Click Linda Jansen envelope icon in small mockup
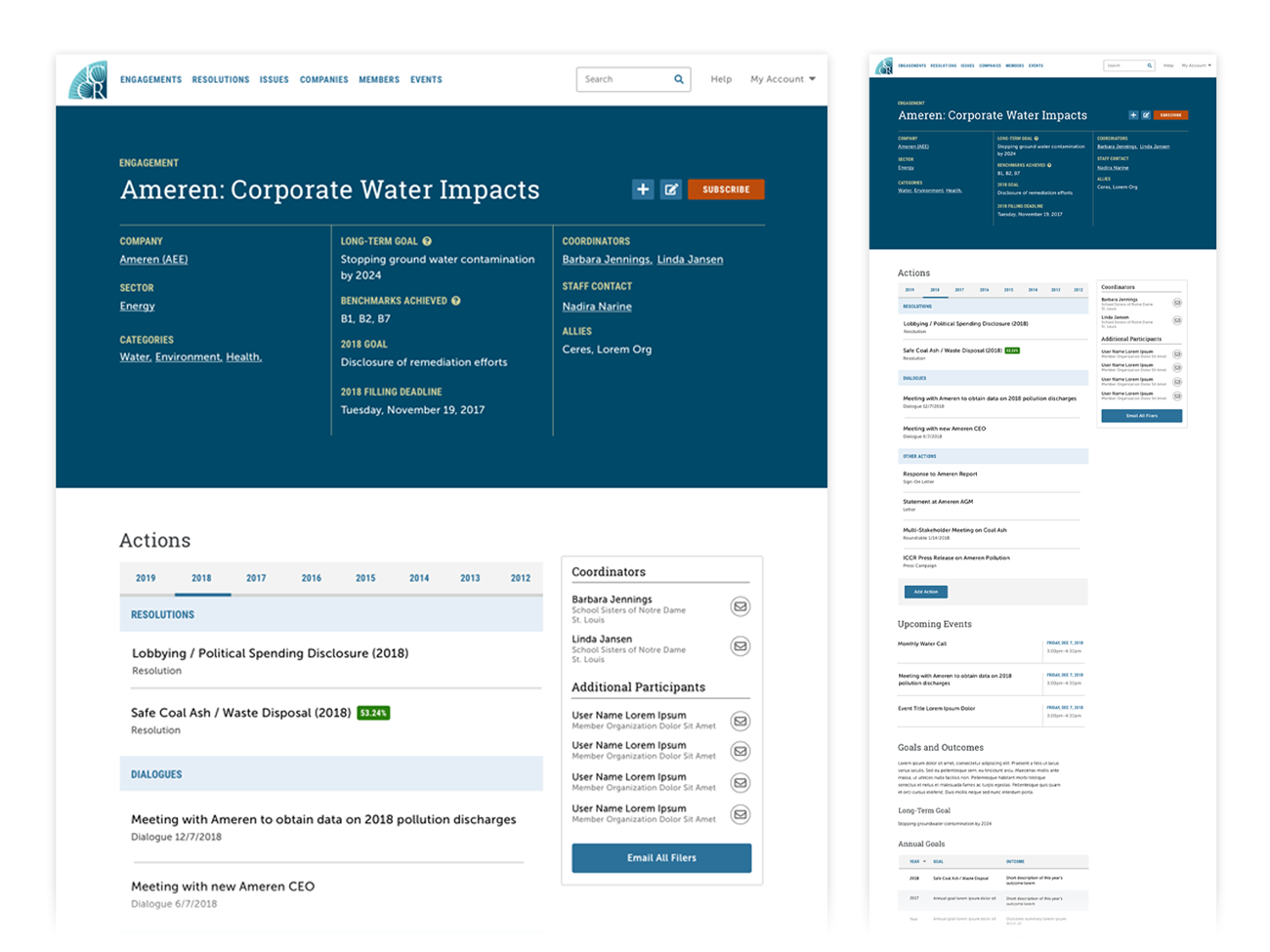The image size is (1270, 952). click(x=1177, y=320)
